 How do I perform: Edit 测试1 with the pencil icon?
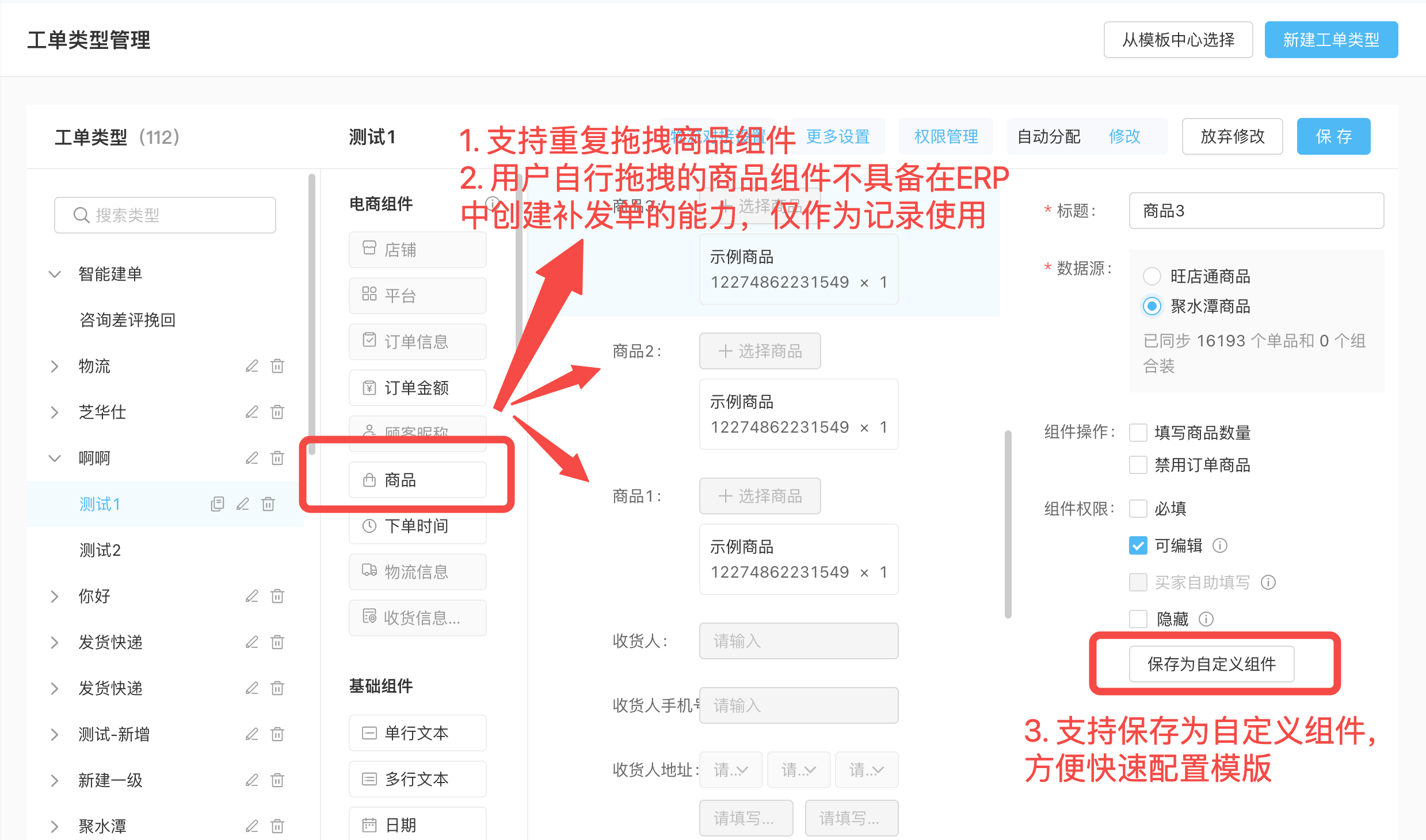[x=242, y=504]
